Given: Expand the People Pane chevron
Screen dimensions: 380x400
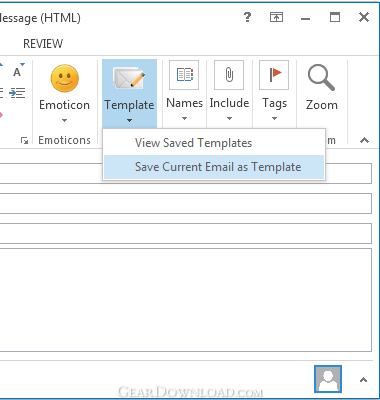Looking at the screenshot, I should pos(364,380).
